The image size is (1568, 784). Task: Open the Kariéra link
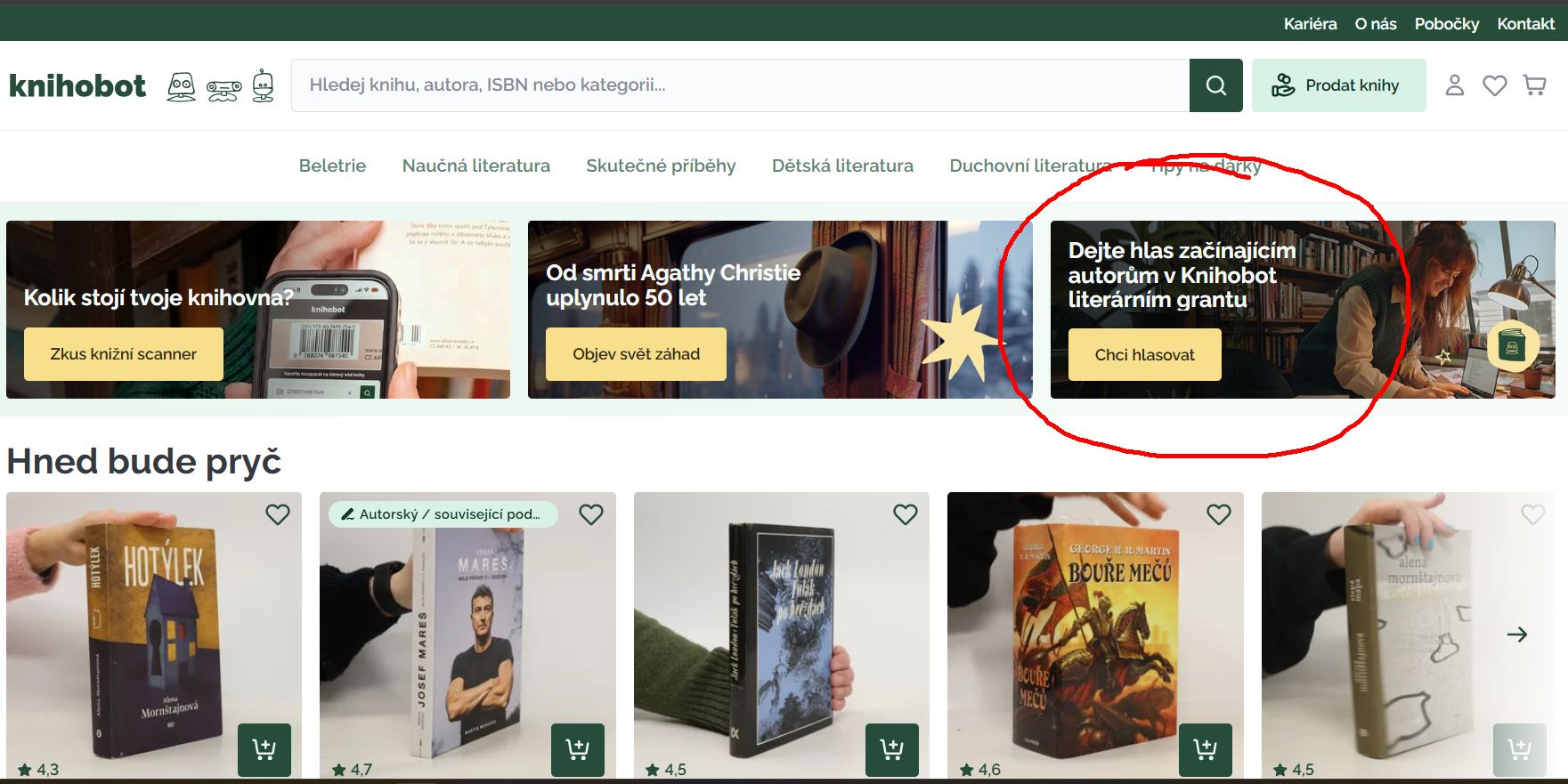click(1310, 24)
